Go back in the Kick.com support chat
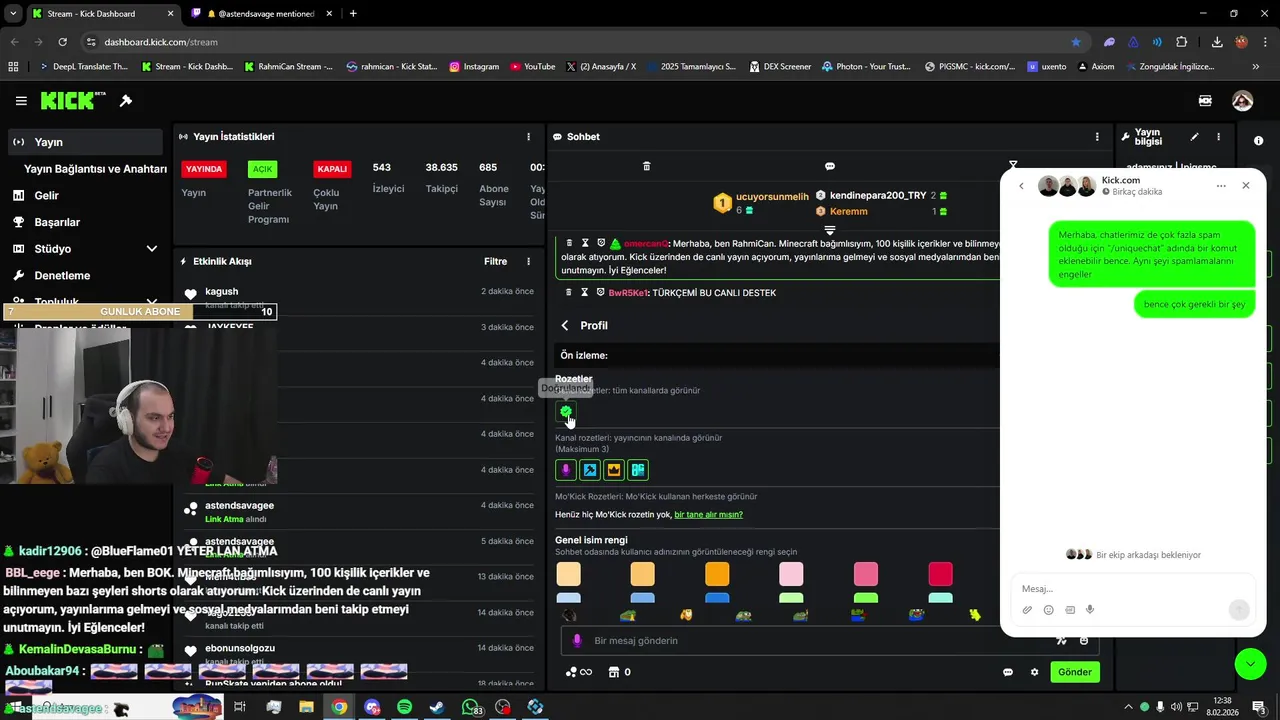Screen dimensions: 1280x720 tap(1021, 186)
